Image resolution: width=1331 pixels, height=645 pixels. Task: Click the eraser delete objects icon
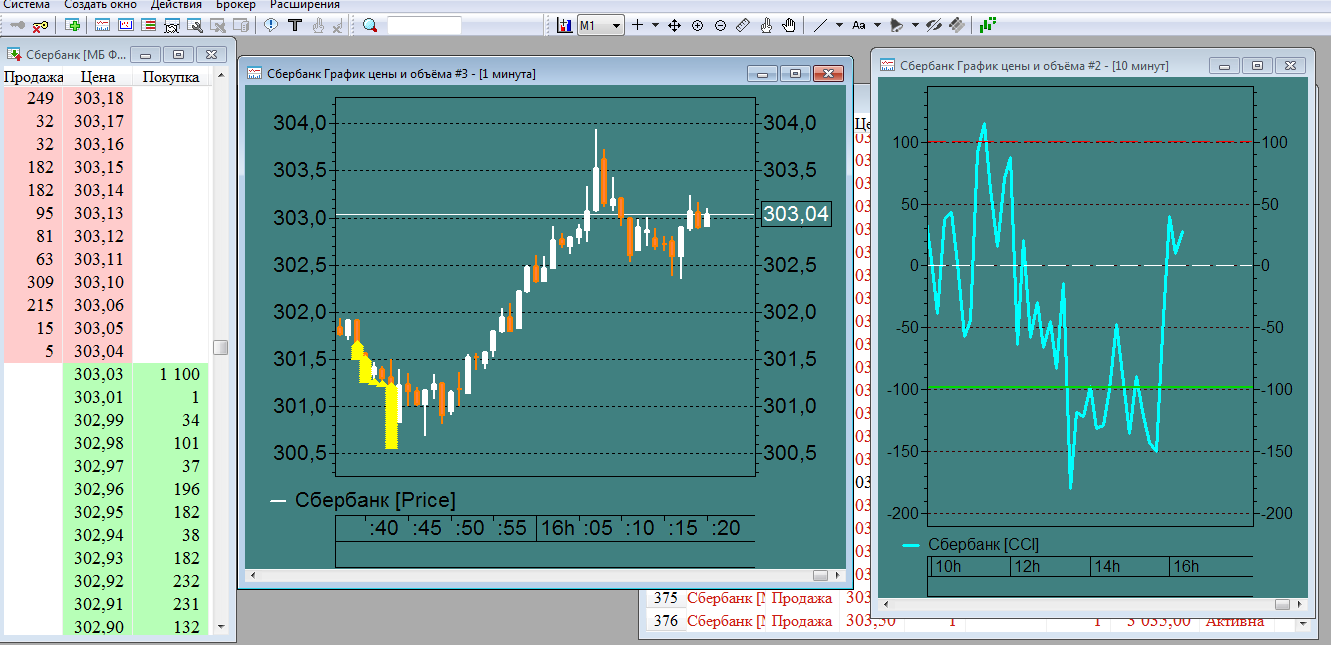click(x=957, y=25)
